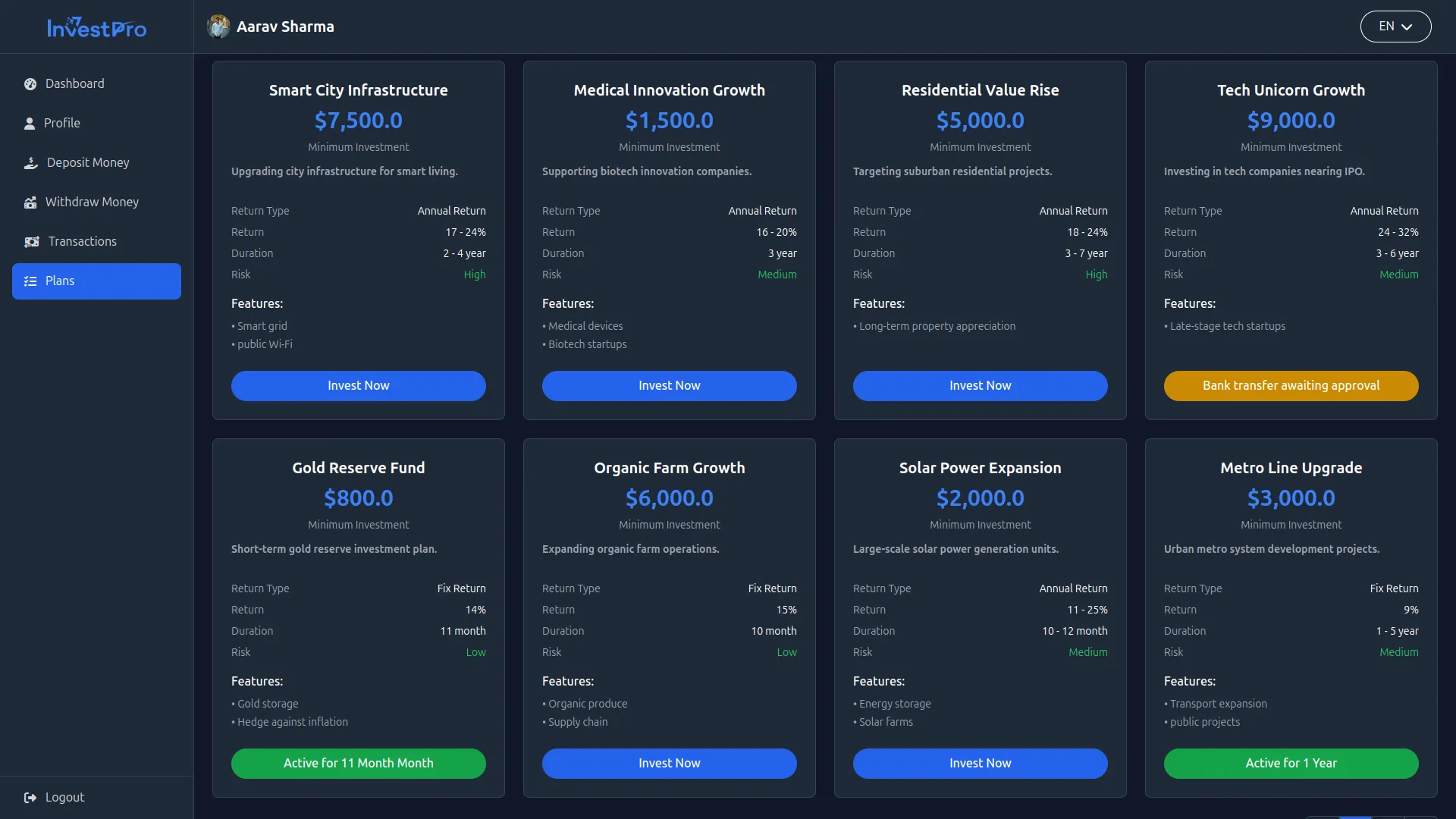Open the EN language dropdown
Viewport: 1456px width, 819px height.
pos(1395,26)
